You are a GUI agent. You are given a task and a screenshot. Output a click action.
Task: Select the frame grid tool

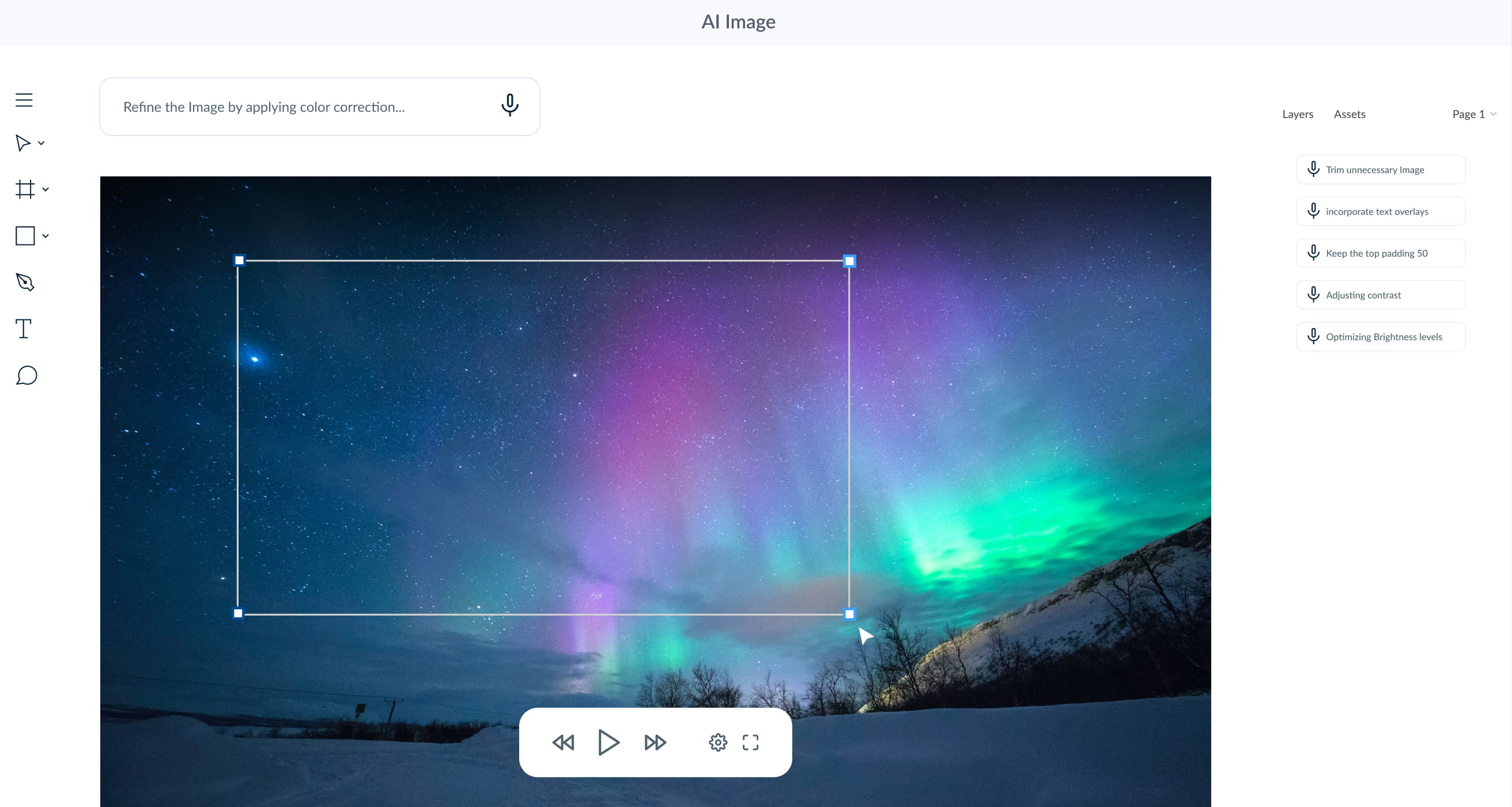pos(25,189)
